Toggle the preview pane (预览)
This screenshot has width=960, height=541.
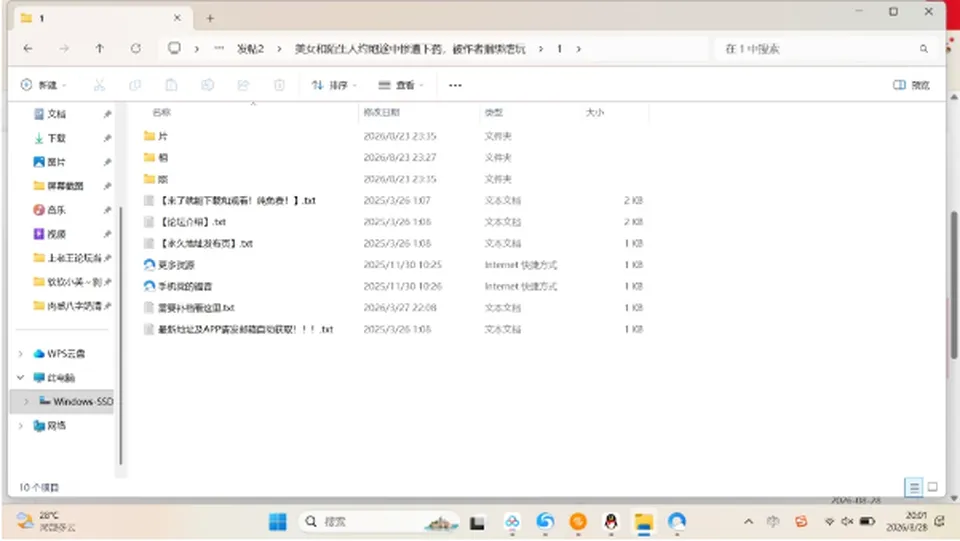[x=911, y=85]
